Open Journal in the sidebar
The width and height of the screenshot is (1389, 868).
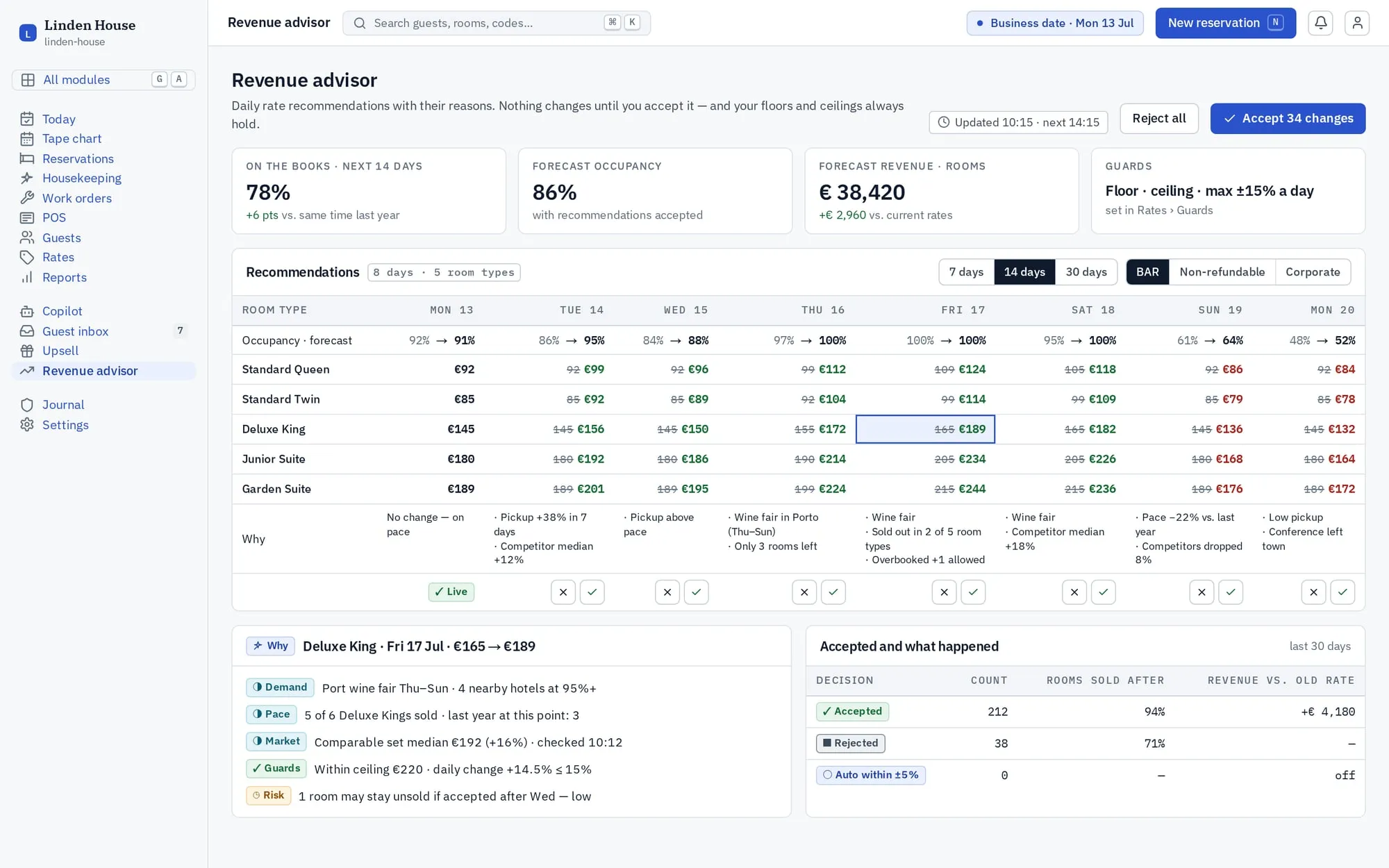coord(103,405)
